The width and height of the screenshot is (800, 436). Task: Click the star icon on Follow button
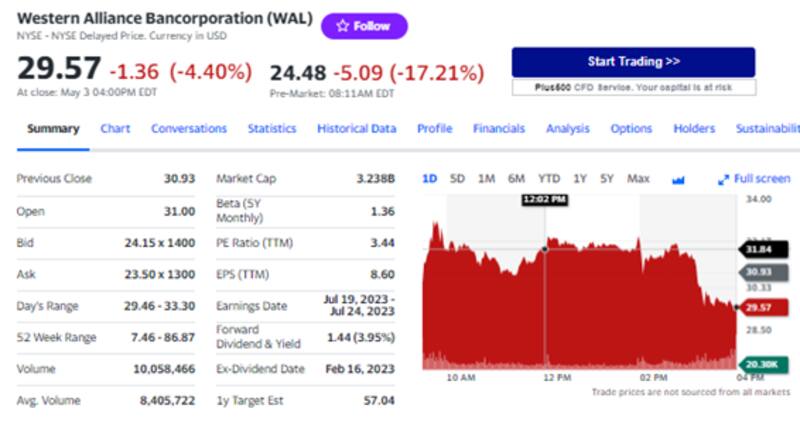coord(342,26)
